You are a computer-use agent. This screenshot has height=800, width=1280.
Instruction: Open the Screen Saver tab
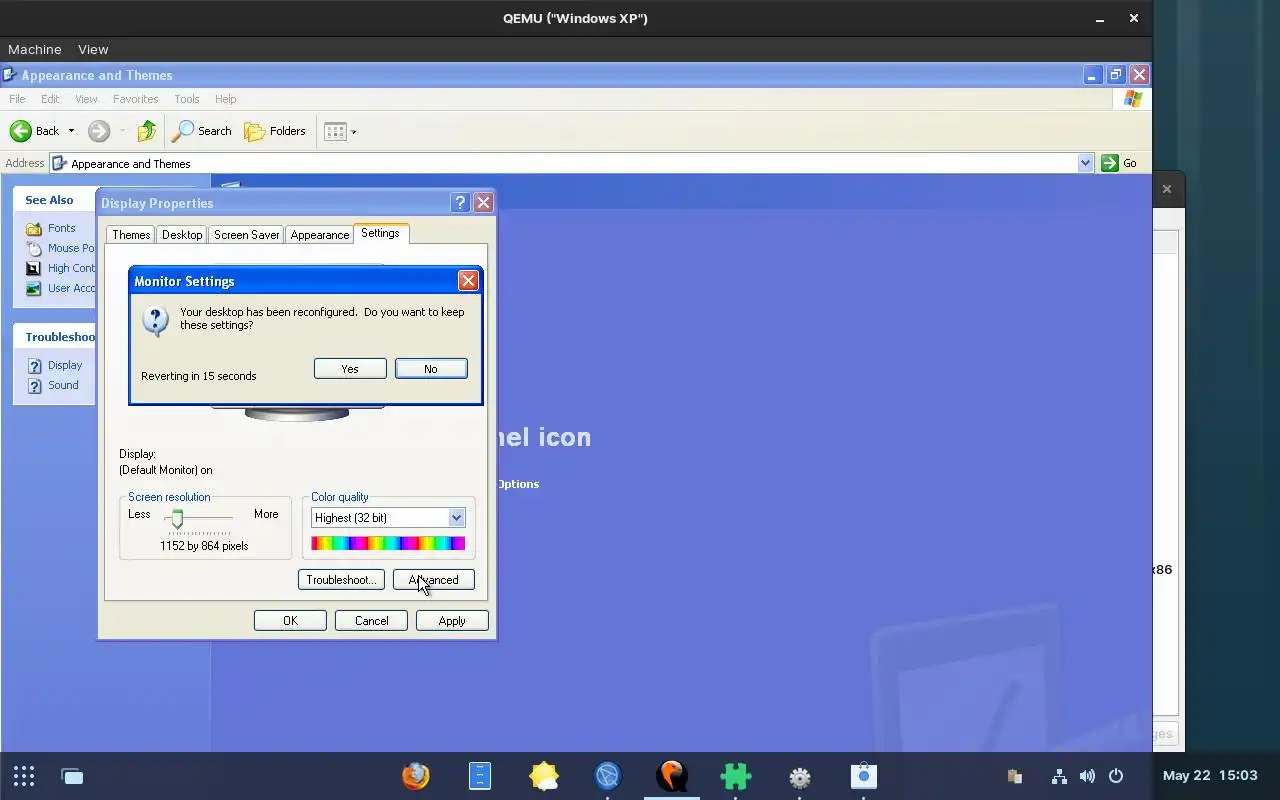coord(246,235)
